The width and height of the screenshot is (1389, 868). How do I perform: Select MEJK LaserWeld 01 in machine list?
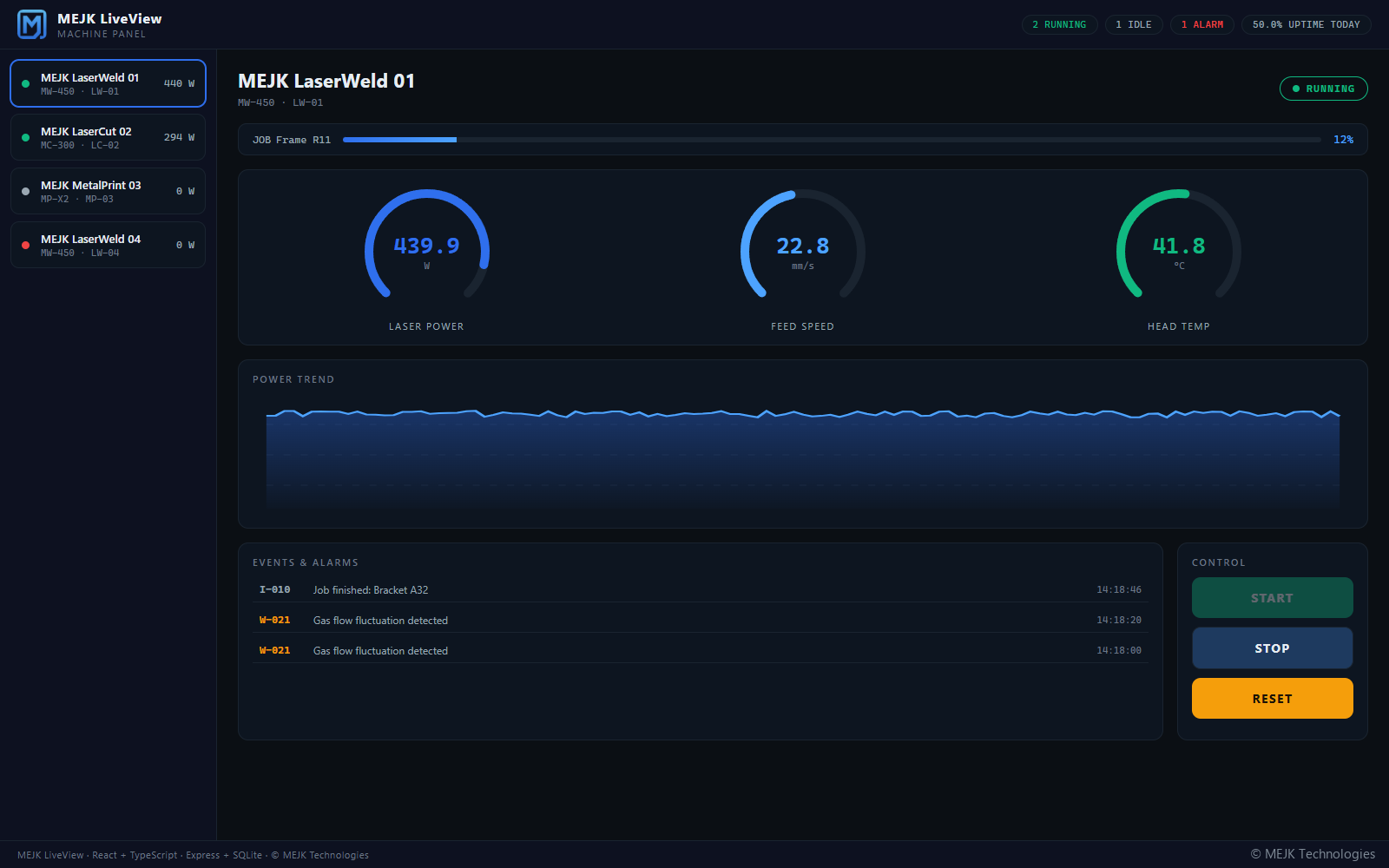click(x=108, y=83)
